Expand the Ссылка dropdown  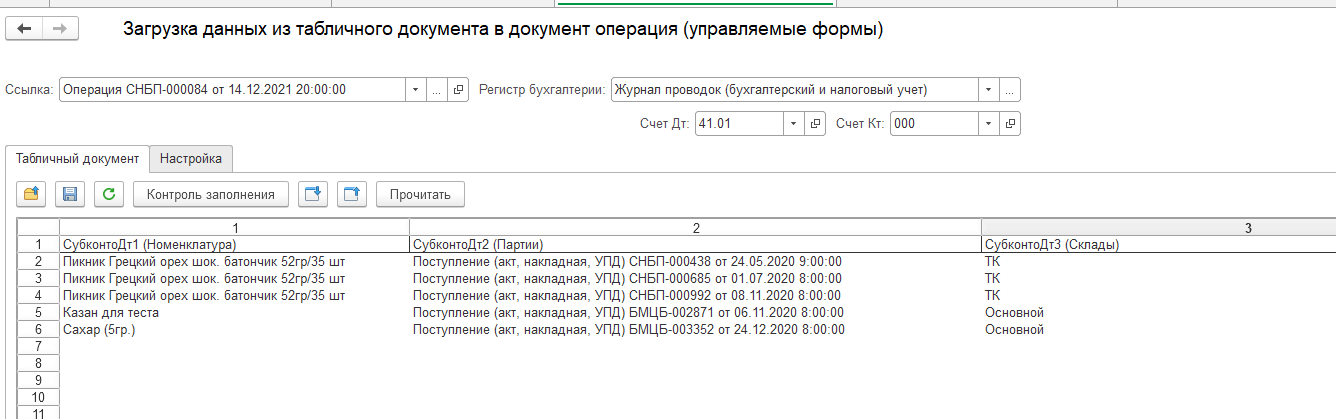415,89
